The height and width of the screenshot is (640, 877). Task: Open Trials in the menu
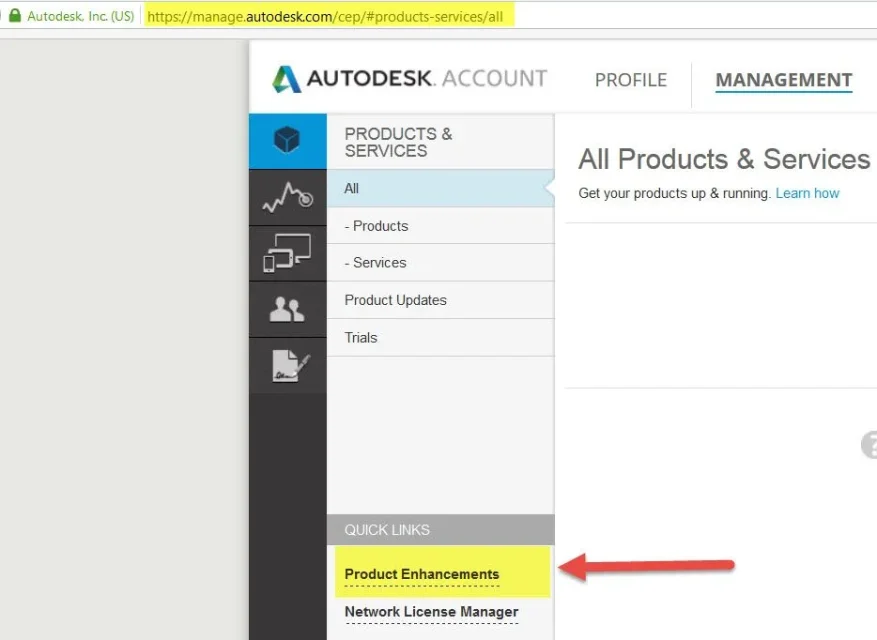[x=441, y=338]
